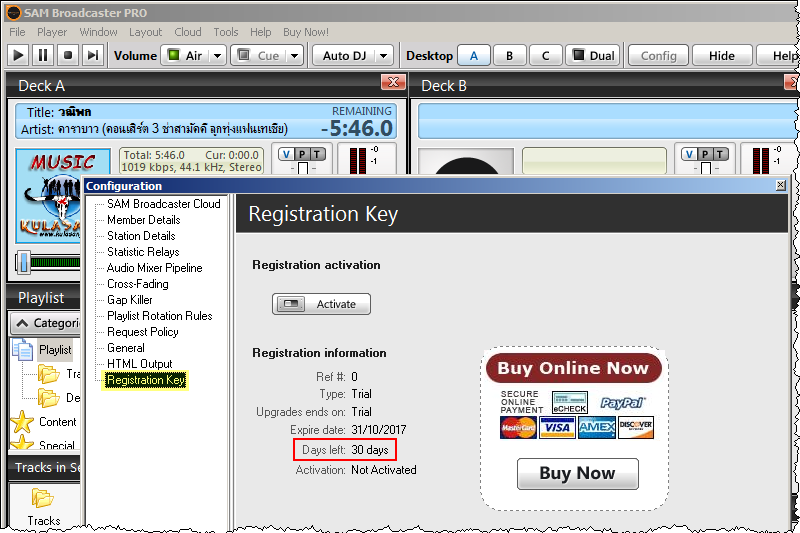Click the Buy Now button
Viewport: 800px width, 533px height.
coord(578,473)
